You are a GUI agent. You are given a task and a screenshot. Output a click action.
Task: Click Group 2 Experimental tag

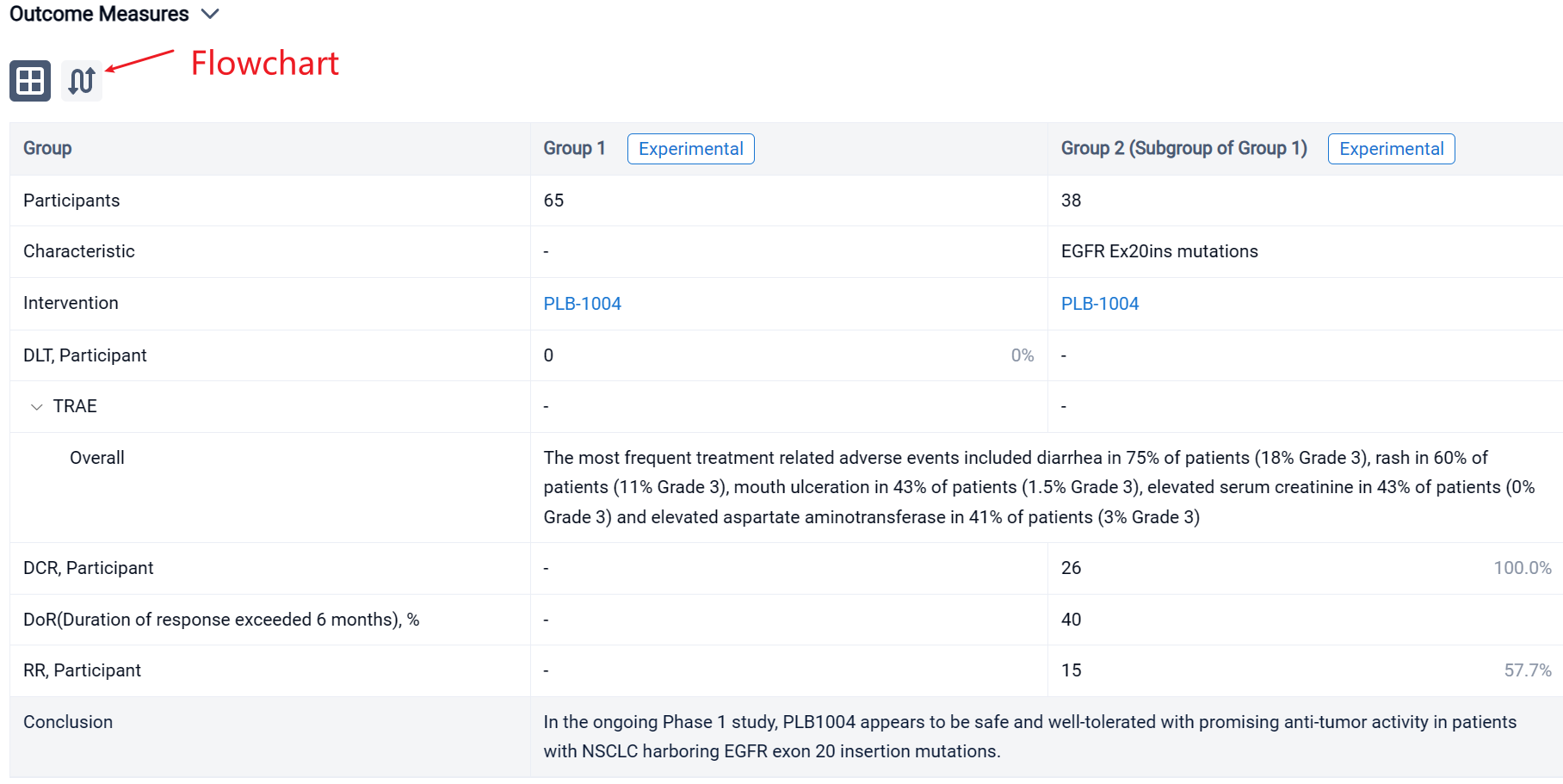point(1391,149)
